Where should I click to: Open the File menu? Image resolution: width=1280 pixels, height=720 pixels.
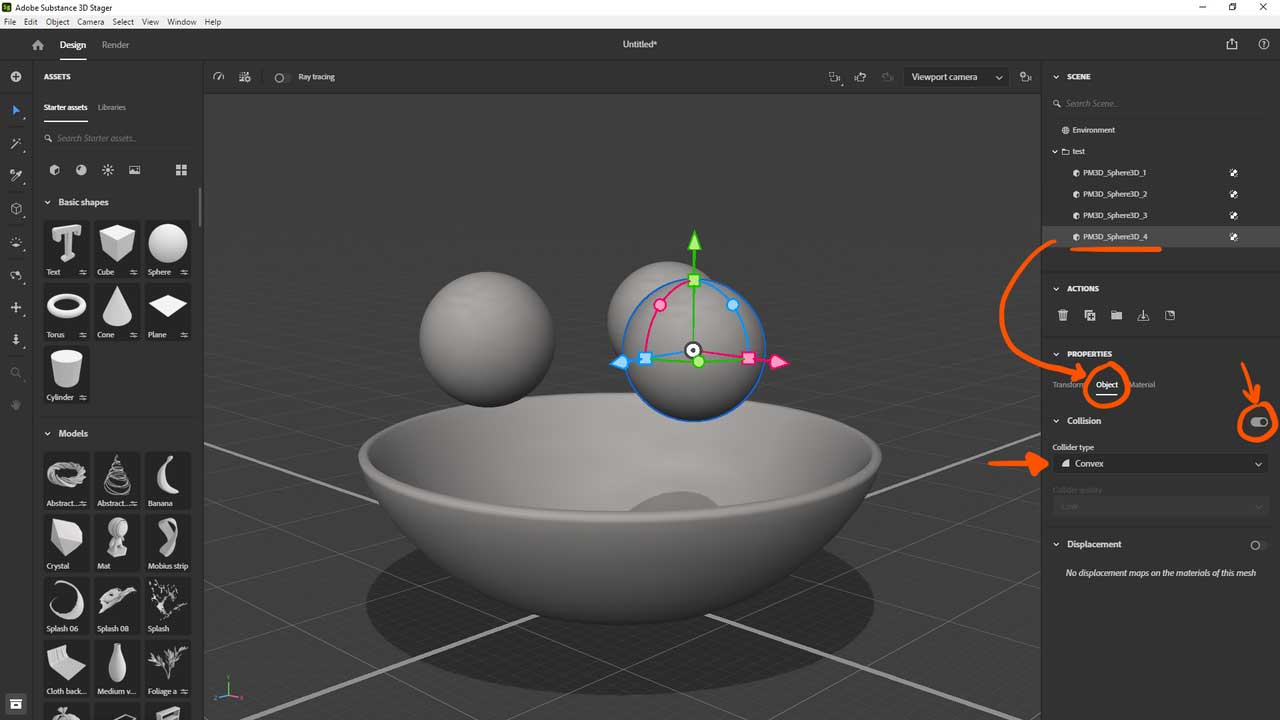(x=11, y=22)
